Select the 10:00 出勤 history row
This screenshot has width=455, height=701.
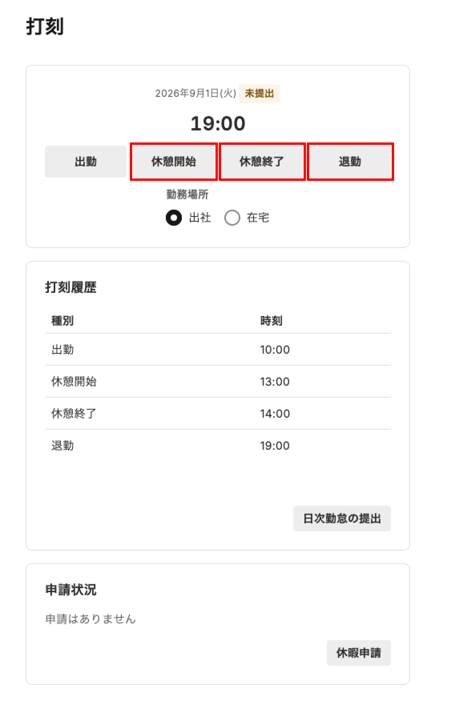click(218, 350)
